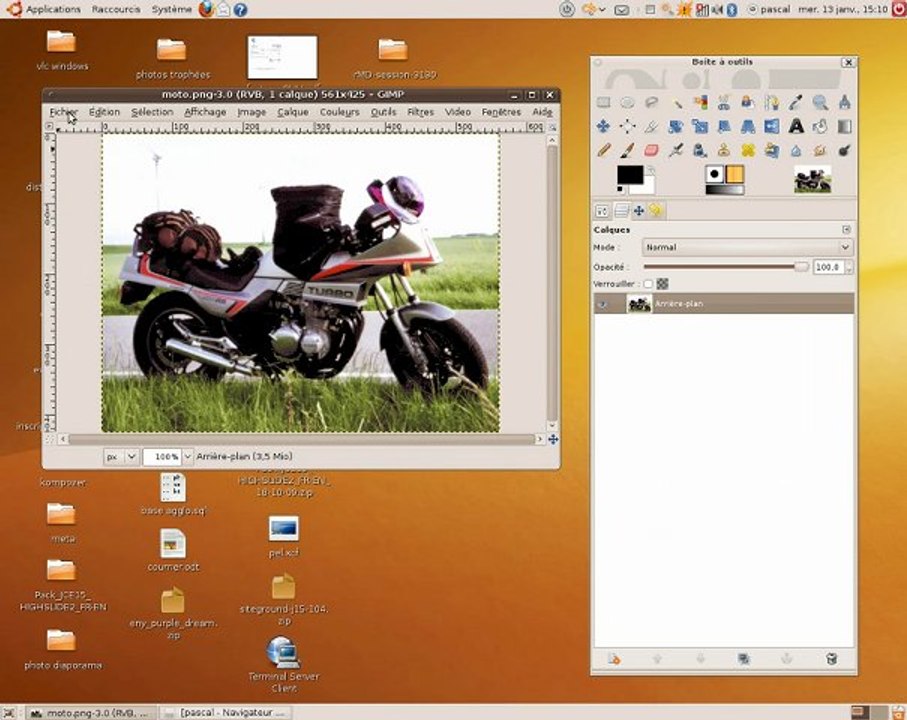This screenshot has height=720, width=907.
Task: Open the Fenêtres menu
Action: (502, 112)
